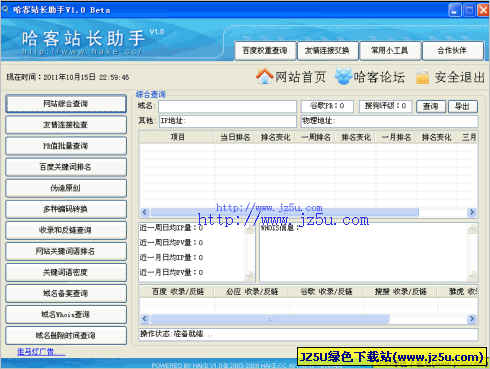This screenshot has width=490, height=369.
Task: Click the ranking table left scroll arrow
Action: pyautogui.click(x=144, y=212)
